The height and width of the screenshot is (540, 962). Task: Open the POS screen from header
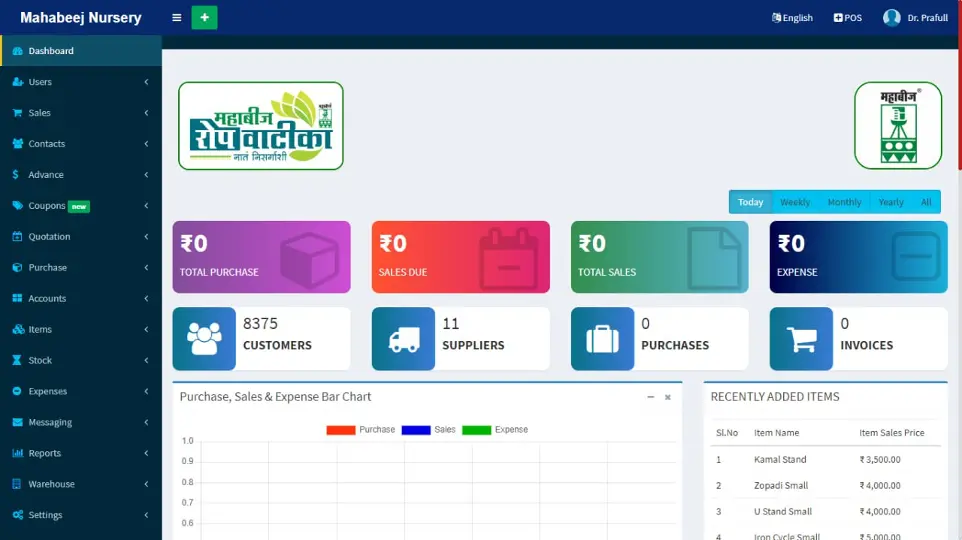click(x=847, y=18)
